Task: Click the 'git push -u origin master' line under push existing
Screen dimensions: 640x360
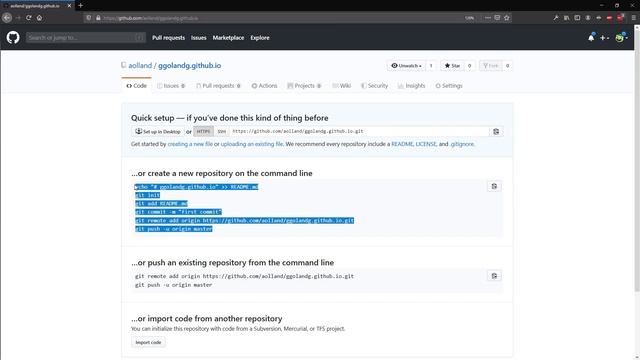Action: coord(173,285)
